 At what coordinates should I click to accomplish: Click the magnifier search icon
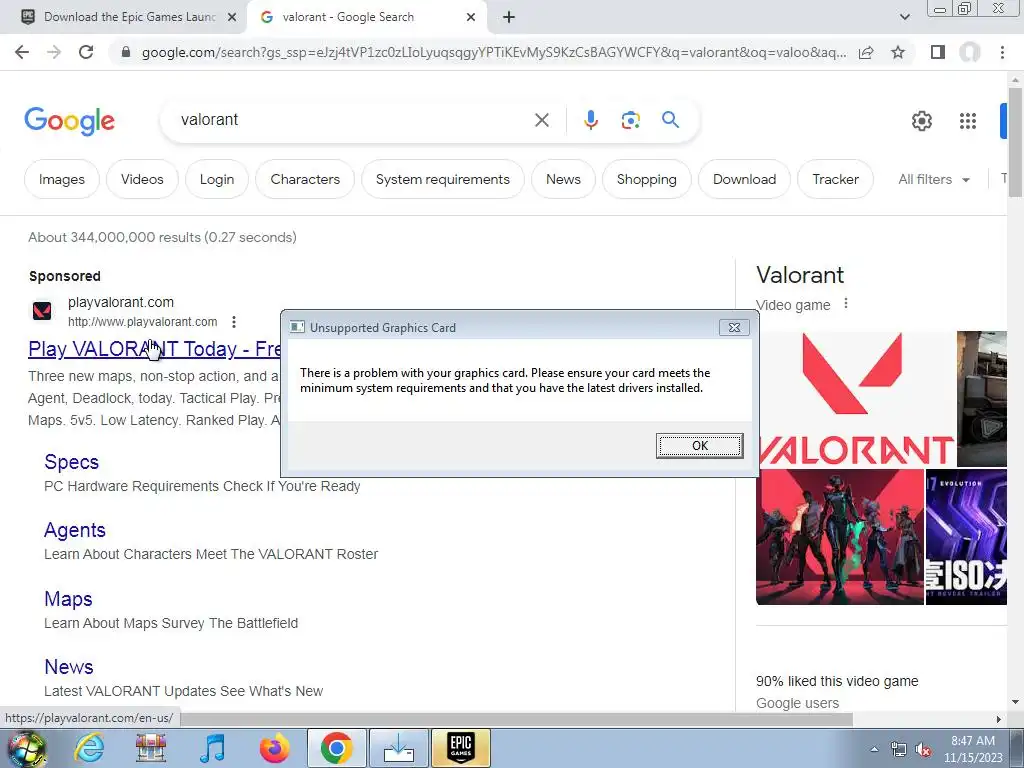coord(670,120)
